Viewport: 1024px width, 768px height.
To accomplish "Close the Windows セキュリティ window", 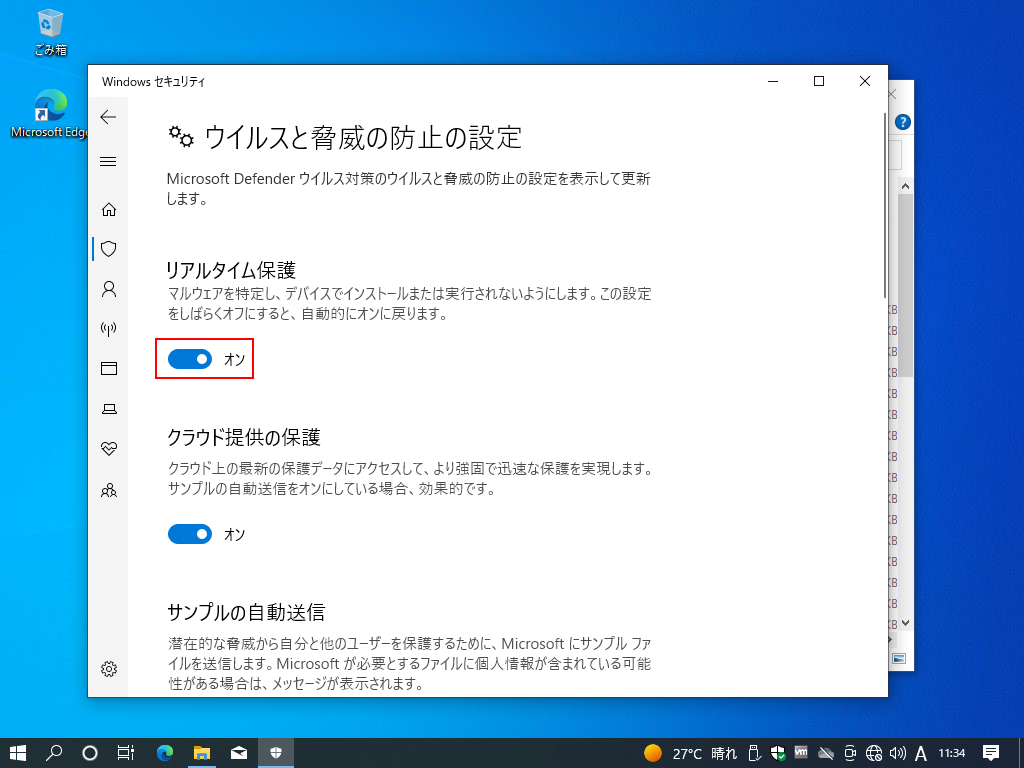I will click(x=865, y=81).
